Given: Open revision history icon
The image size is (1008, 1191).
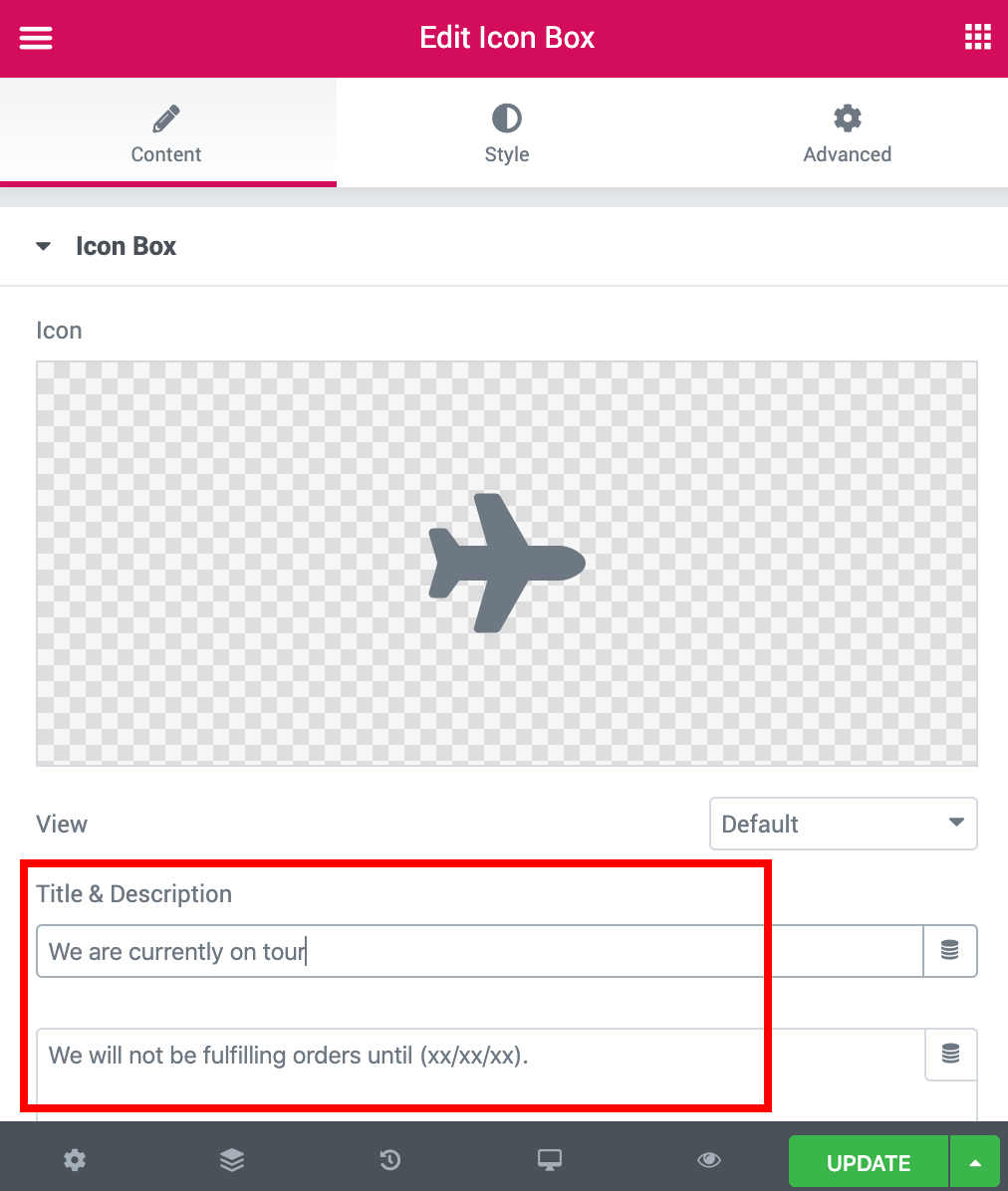Looking at the screenshot, I should [x=390, y=1160].
